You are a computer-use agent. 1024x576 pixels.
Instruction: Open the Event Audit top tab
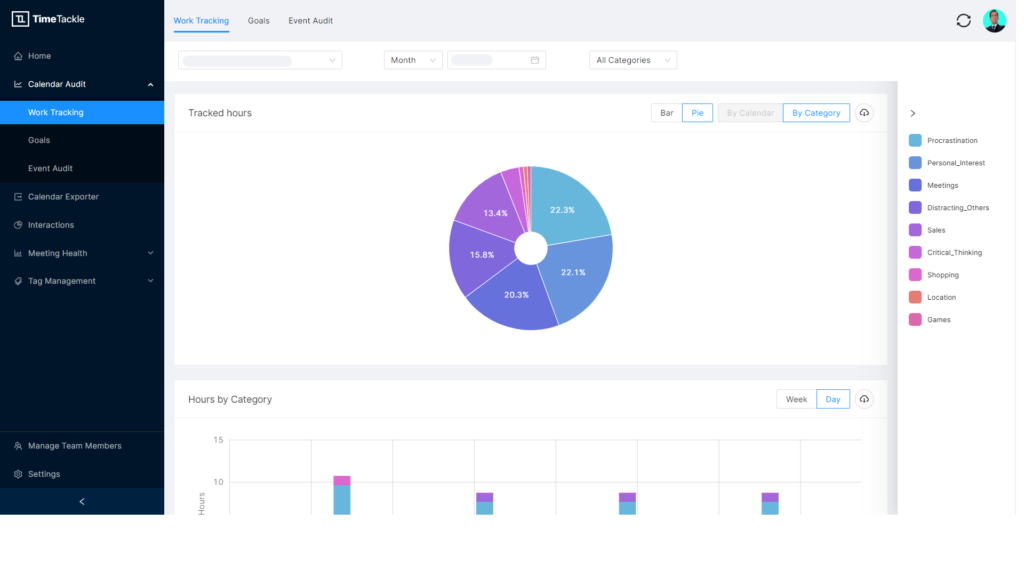[310, 21]
